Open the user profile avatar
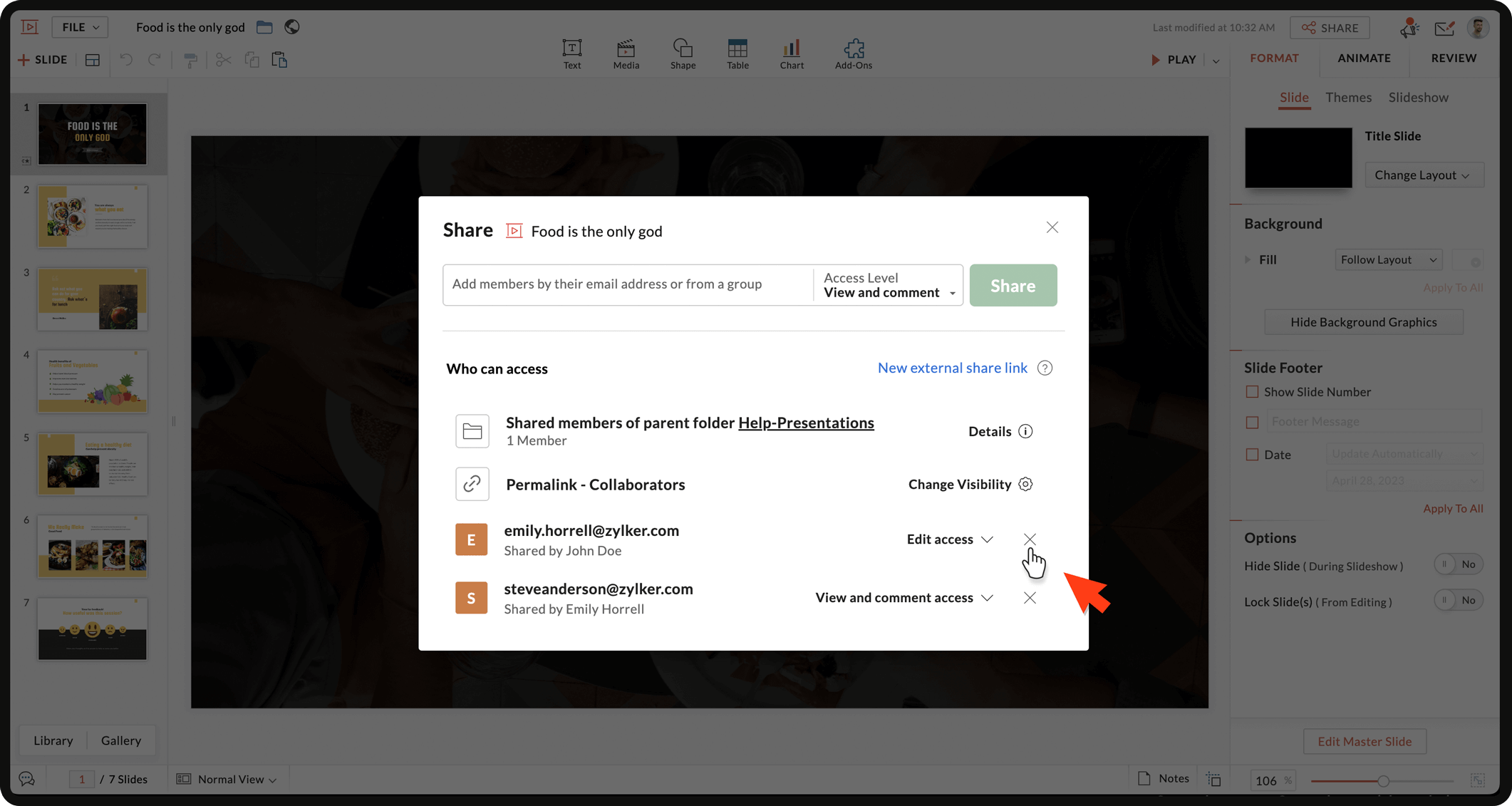Image resolution: width=1512 pixels, height=806 pixels. [1479, 28]
